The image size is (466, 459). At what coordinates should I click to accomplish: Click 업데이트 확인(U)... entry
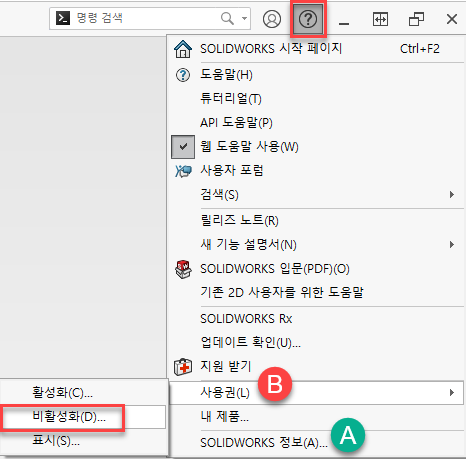click(250, 342)
